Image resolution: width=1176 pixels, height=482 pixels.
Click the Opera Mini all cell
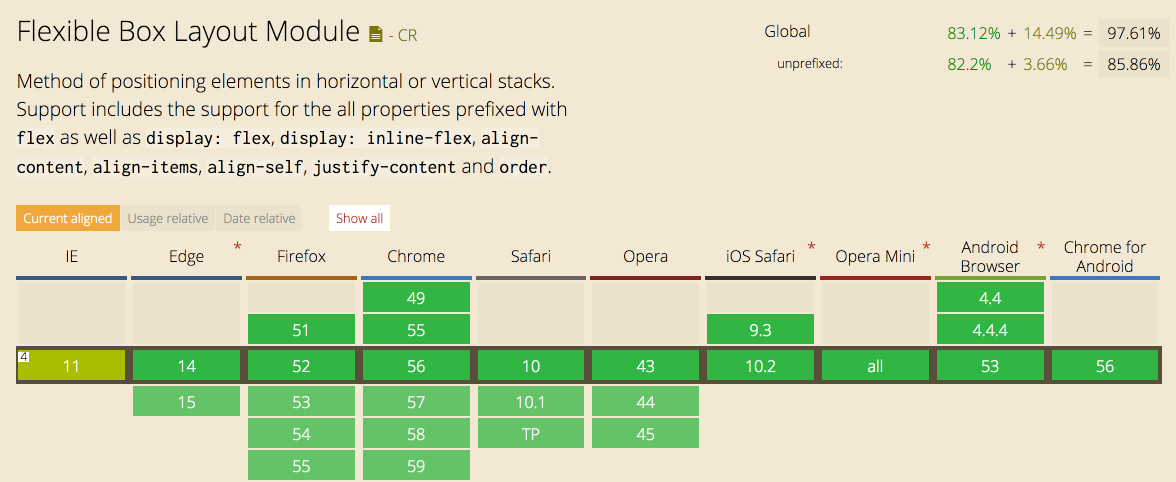pyautogui.click(x=875, y=366)
